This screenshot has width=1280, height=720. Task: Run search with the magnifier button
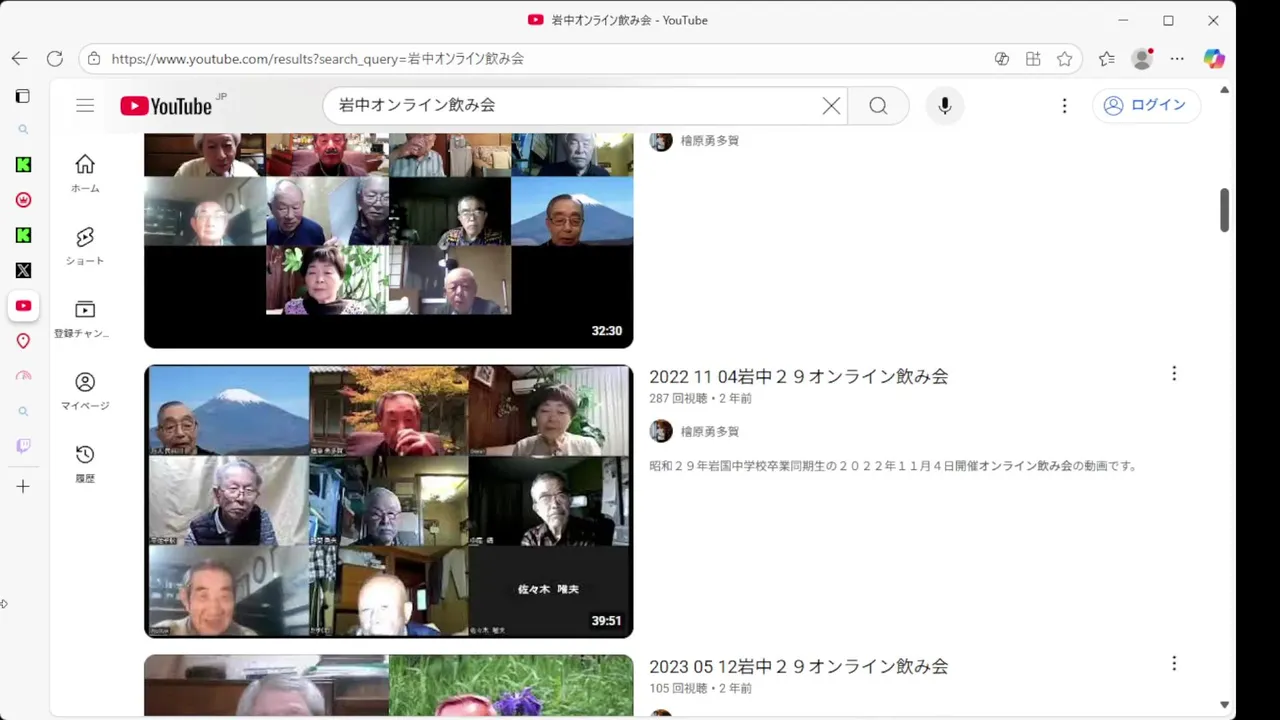tap(878, 106)
